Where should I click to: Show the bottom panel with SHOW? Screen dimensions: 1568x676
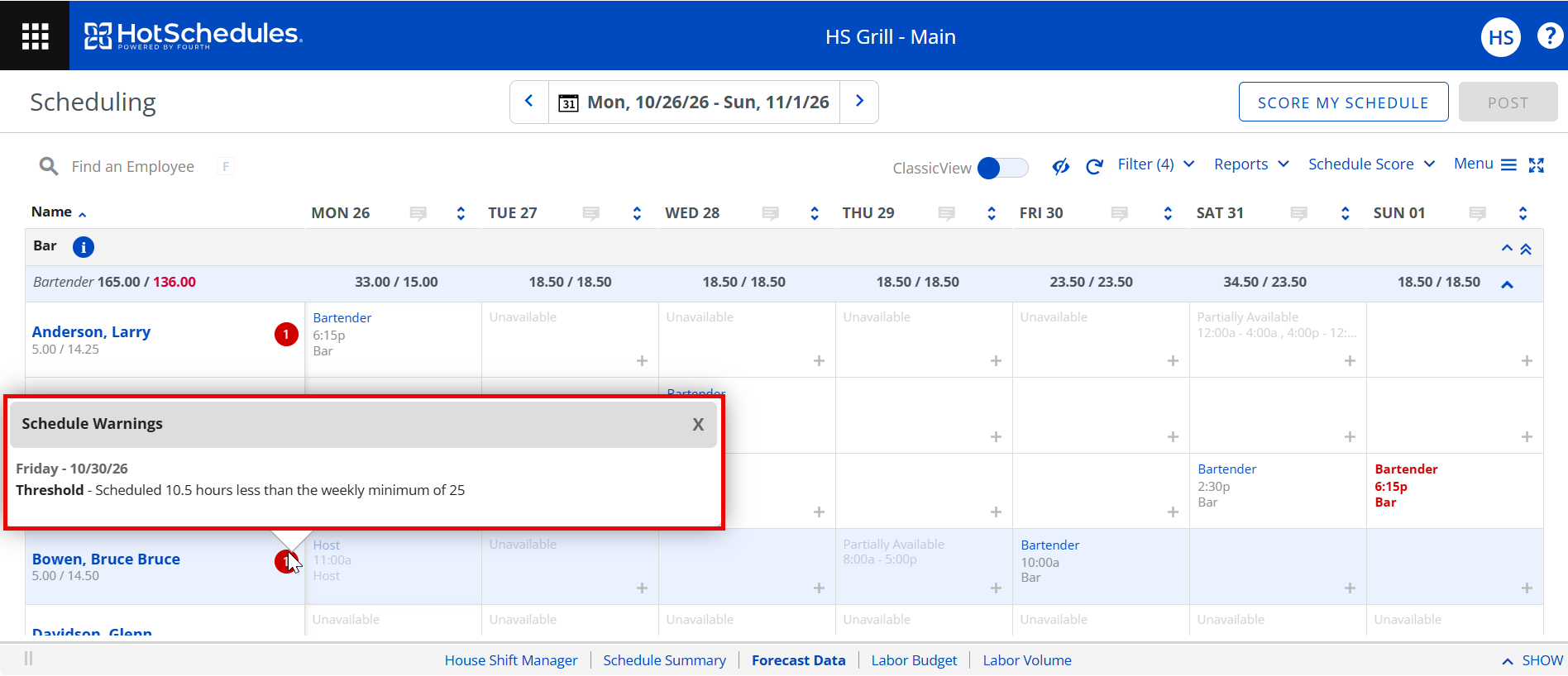[x=1532, y=660]
